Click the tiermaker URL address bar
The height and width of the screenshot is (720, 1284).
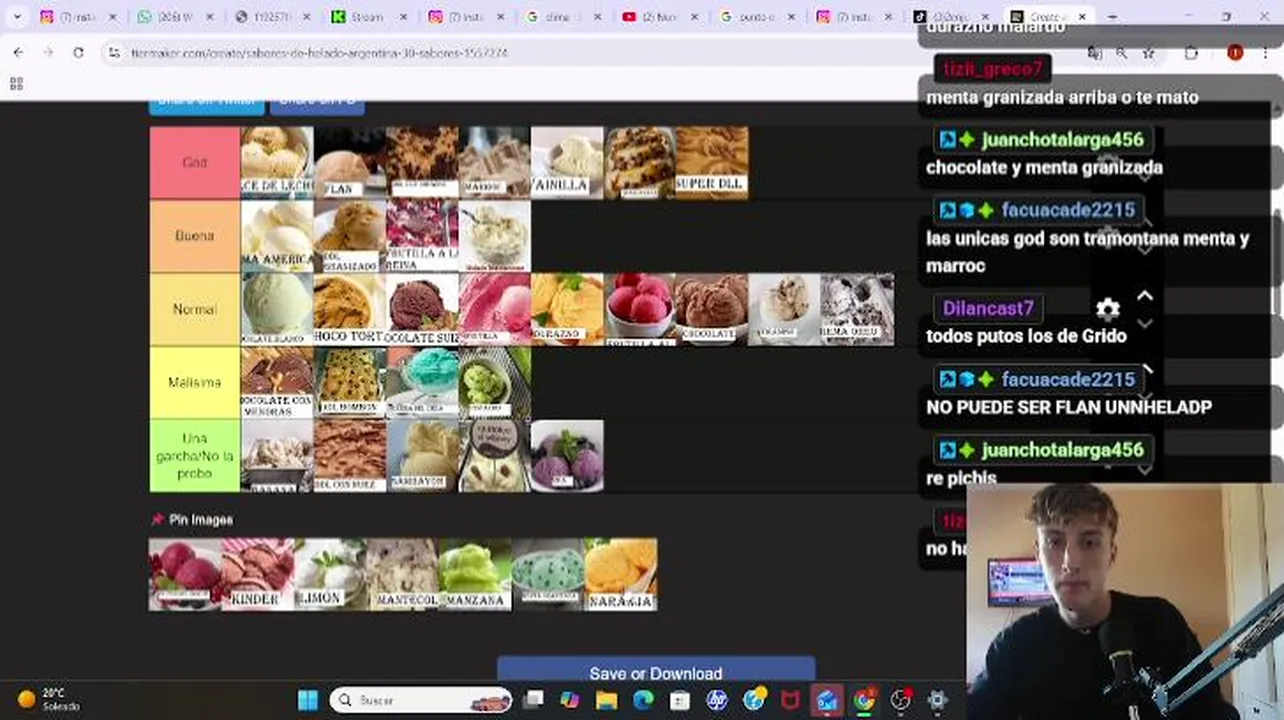click(600, 52)
